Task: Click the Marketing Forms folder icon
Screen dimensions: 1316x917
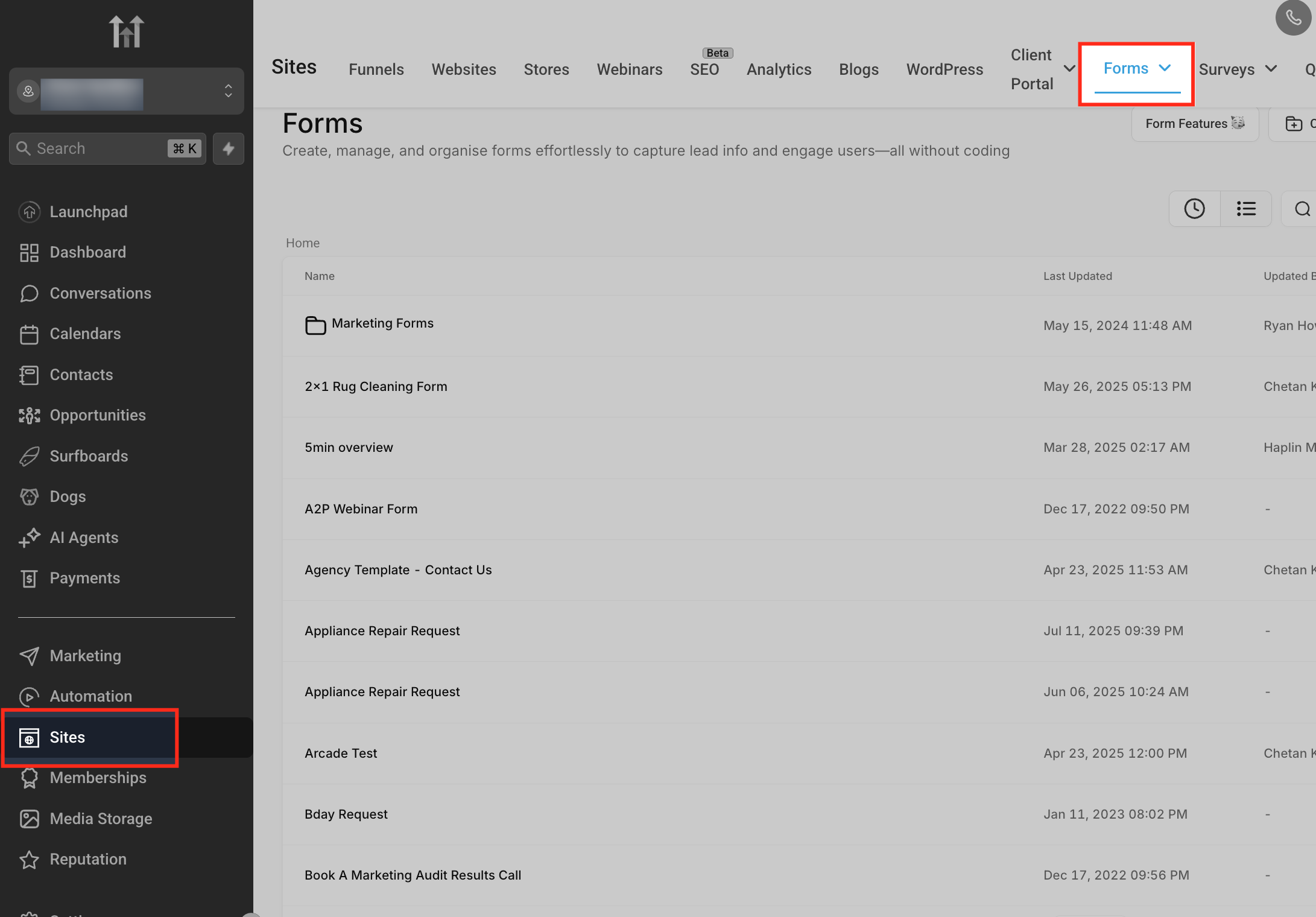Action: click(315, 325)
